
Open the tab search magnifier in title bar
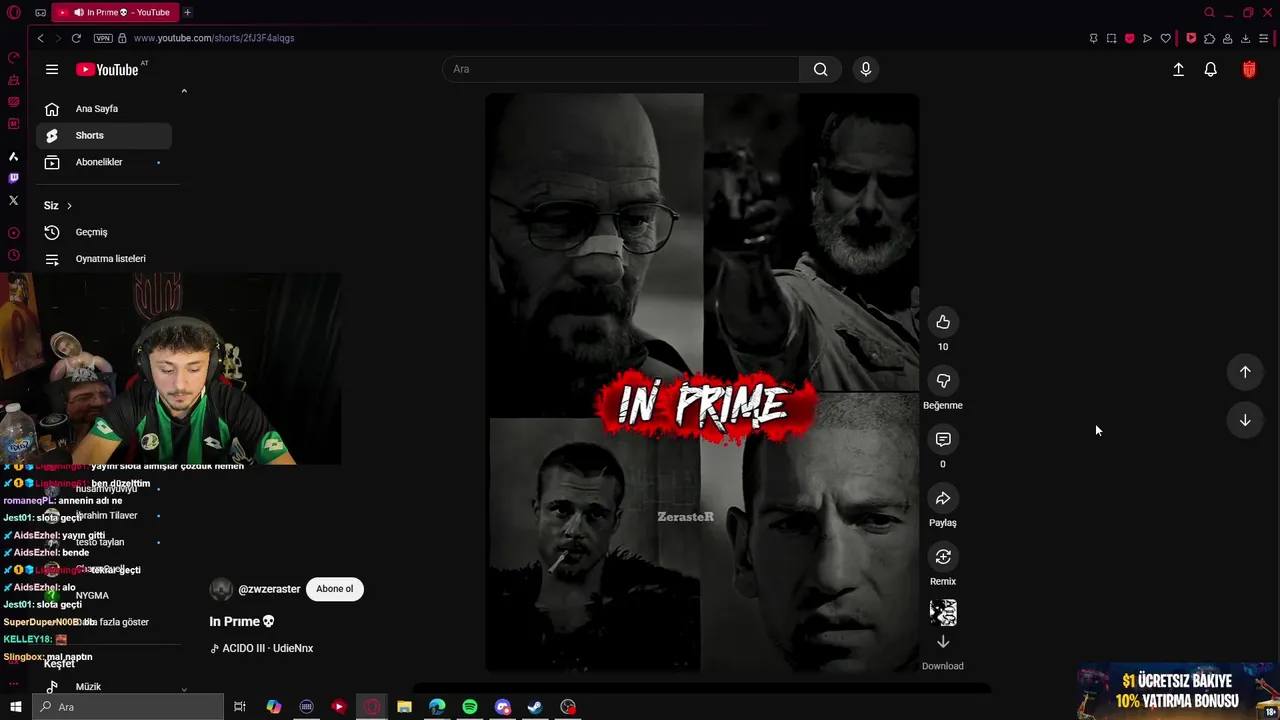click(1209, 12)
